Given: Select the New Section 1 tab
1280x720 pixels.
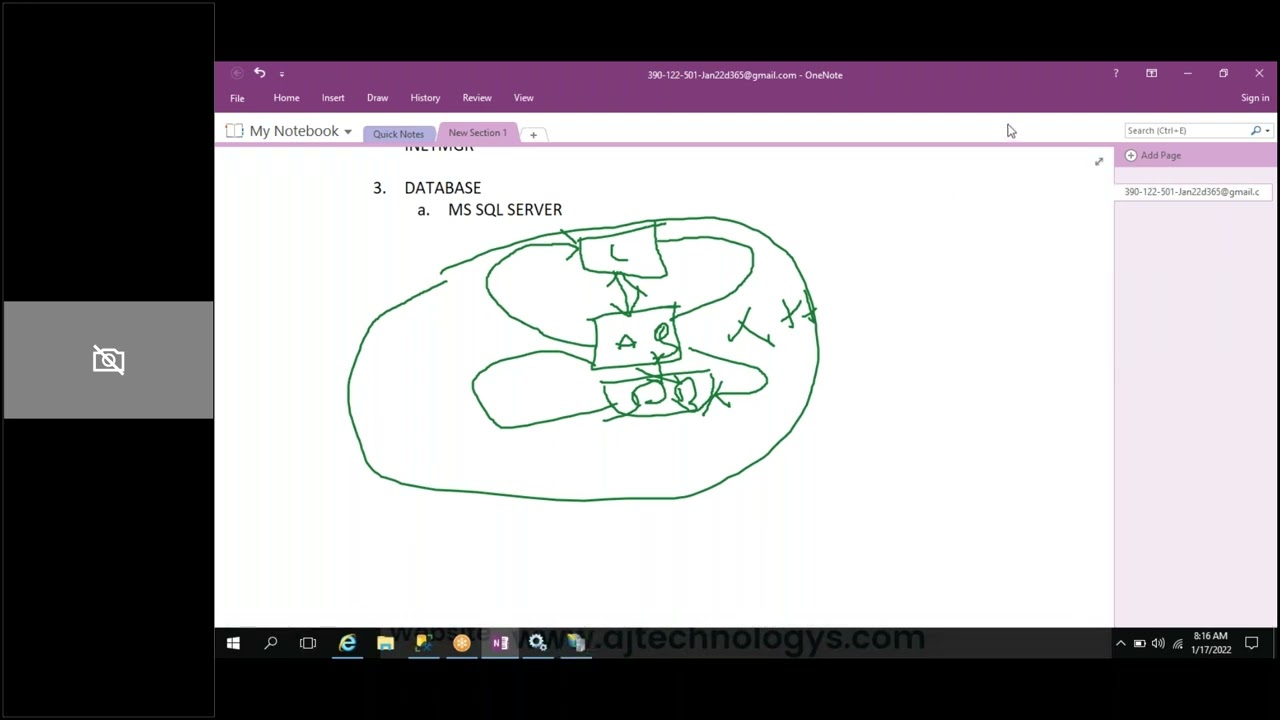Looking at the screenshot, I should (x=477, y=133).
